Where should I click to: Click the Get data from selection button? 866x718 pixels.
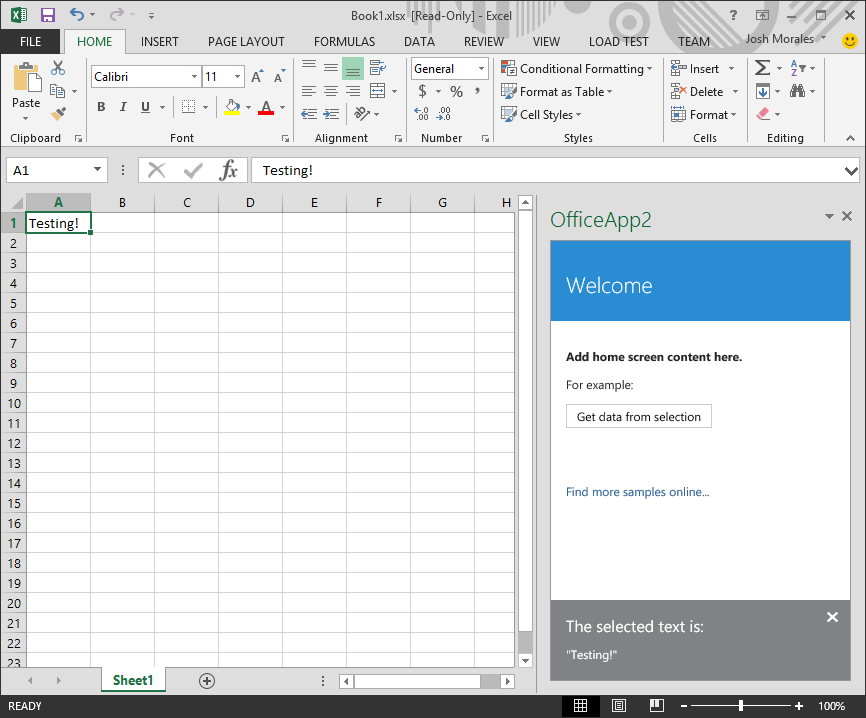click(638, 416)
